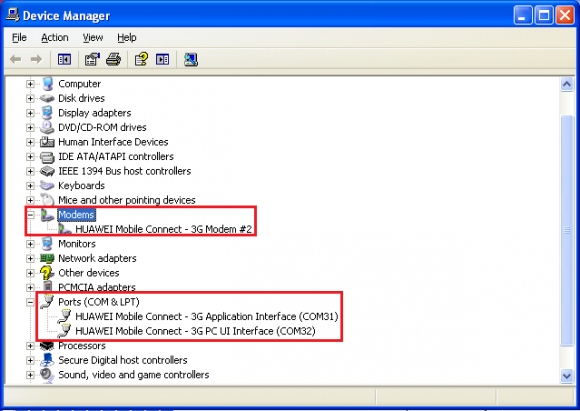This screenshot has height=411, width=580.
Task: Collapse the Modems category
Action: 30,215
